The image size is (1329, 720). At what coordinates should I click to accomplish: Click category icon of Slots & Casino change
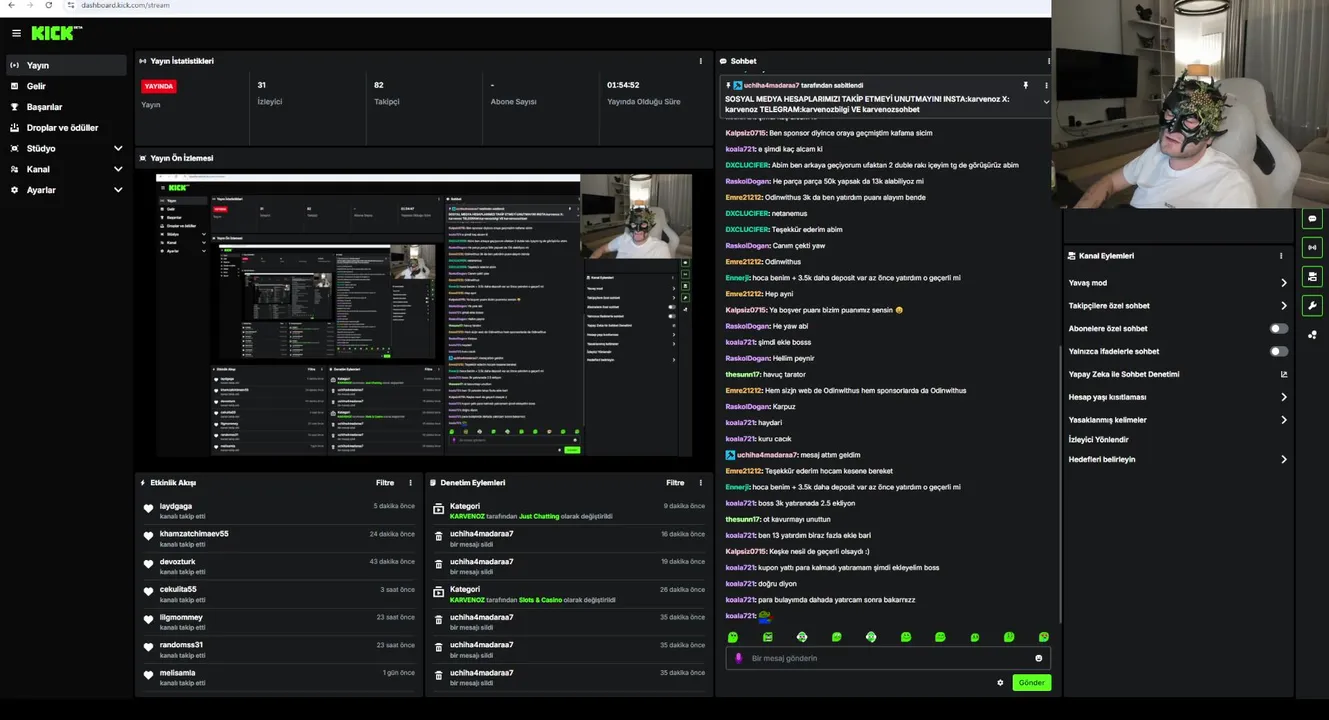pyautogui.click(x=438, y=592)
